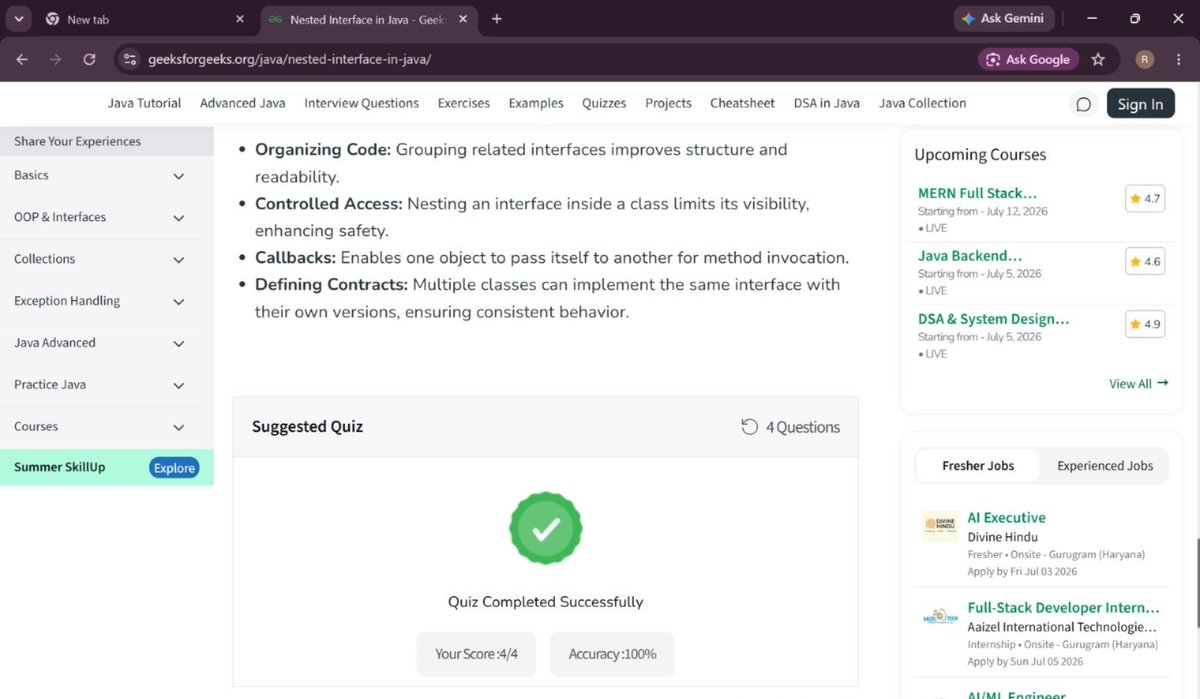Open the DSA & System Design course link
1200x699 pixels.
[x=994, y=319]
